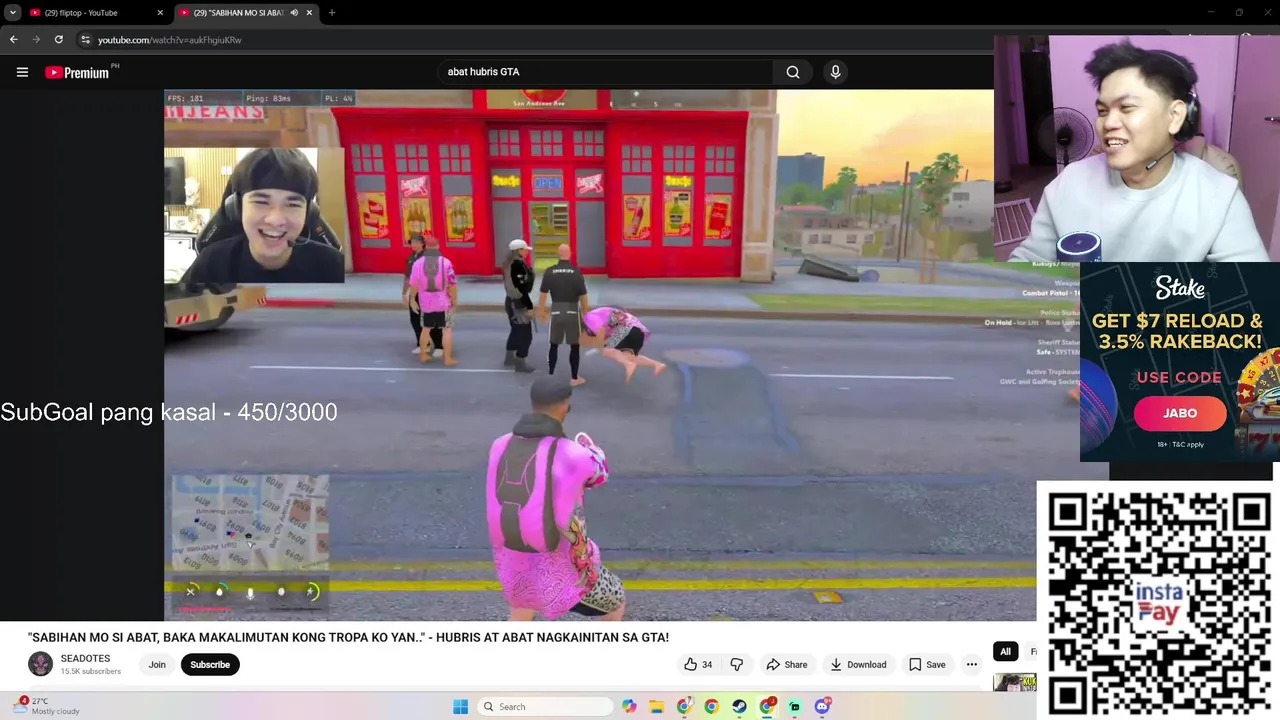Click the video player to pause

point(600,355)
